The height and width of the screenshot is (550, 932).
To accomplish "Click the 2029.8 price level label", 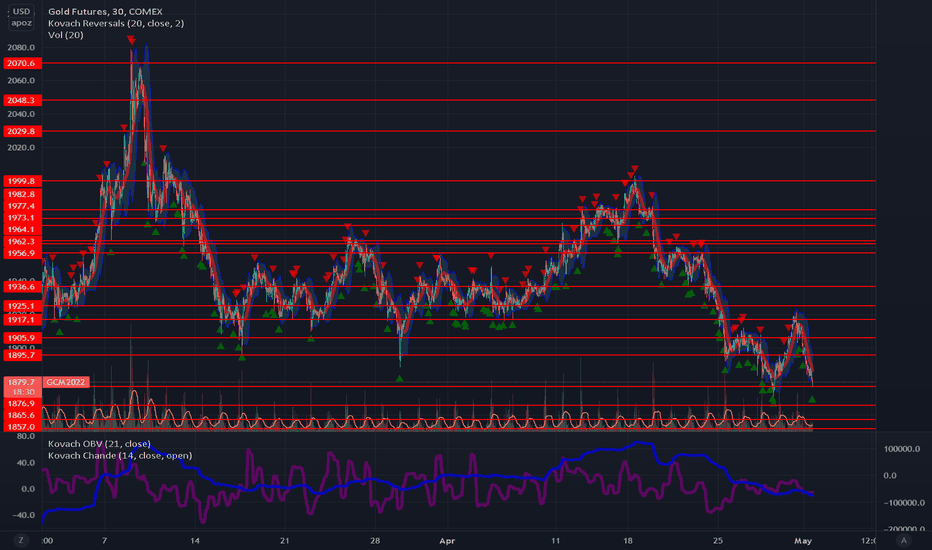I will point(21,131).
